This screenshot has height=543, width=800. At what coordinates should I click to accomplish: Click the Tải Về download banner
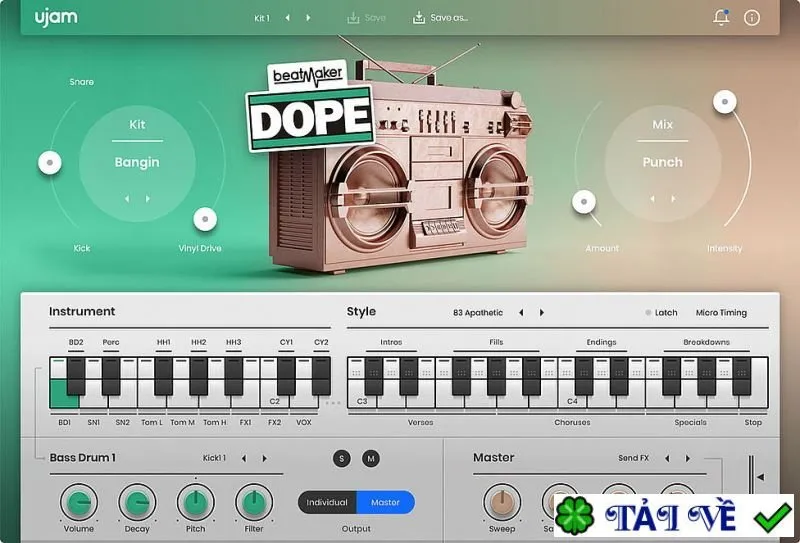click(x=673, y=516)
